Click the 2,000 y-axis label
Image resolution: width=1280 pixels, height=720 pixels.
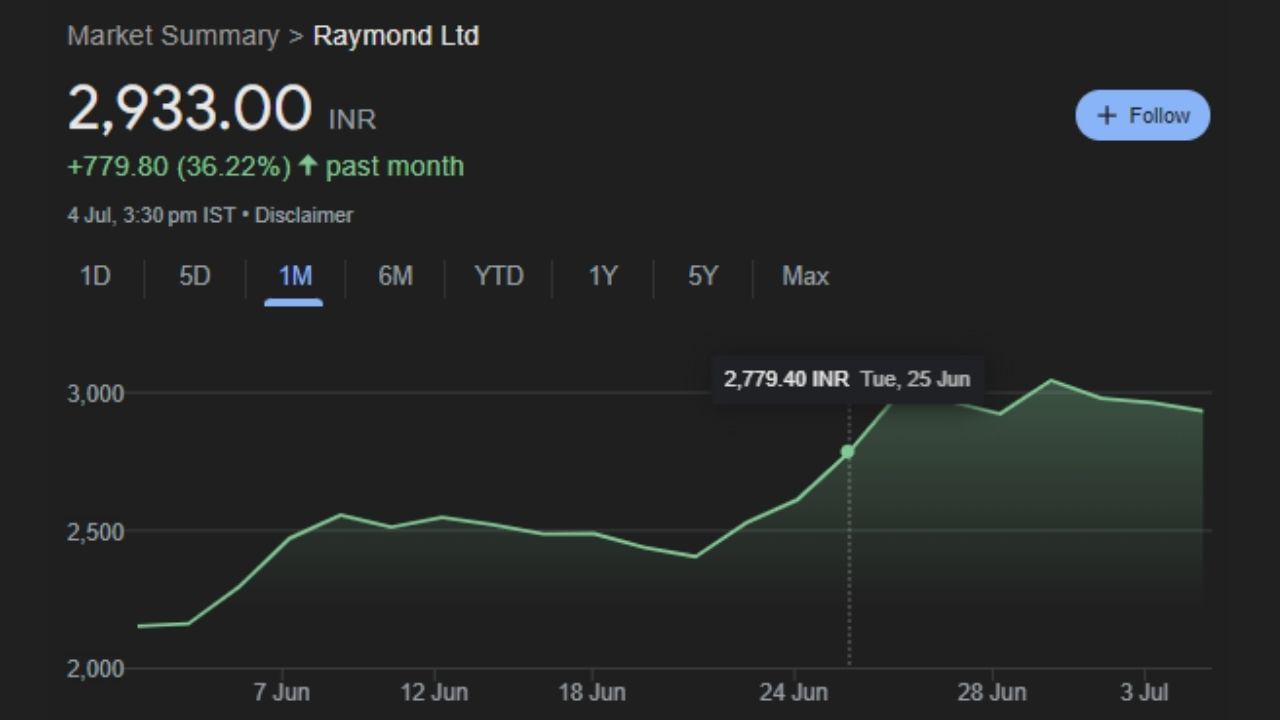96,669
